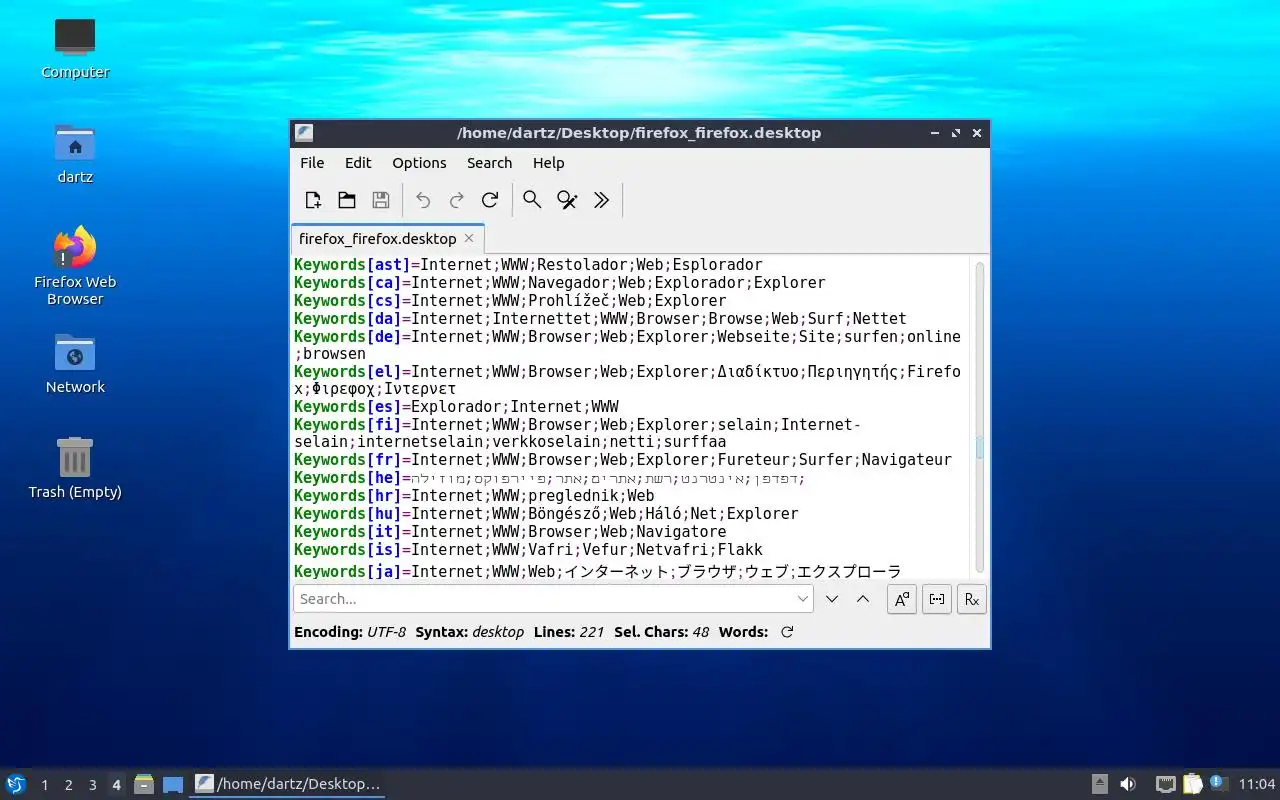Select the Computer desktop icon

pos(75,48)
